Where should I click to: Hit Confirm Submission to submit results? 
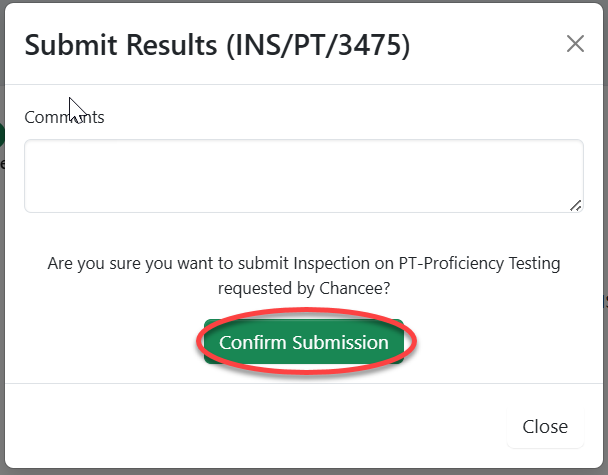click(x=303, y=343)
